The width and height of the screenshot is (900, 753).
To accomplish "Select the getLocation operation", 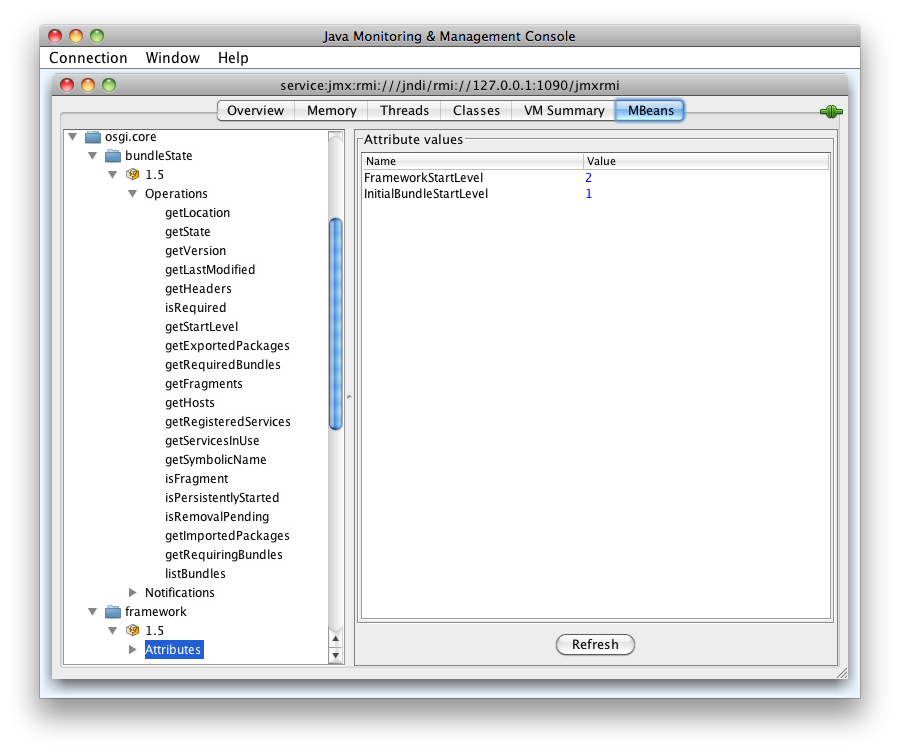I will click(197, 213).
